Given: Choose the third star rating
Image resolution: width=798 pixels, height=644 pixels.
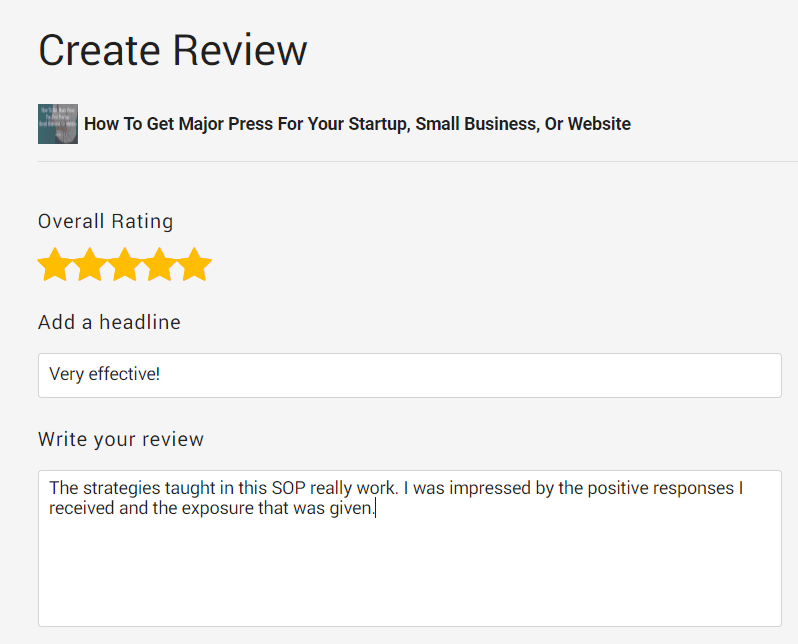Looking at the screenshot, I should [125, 264].
